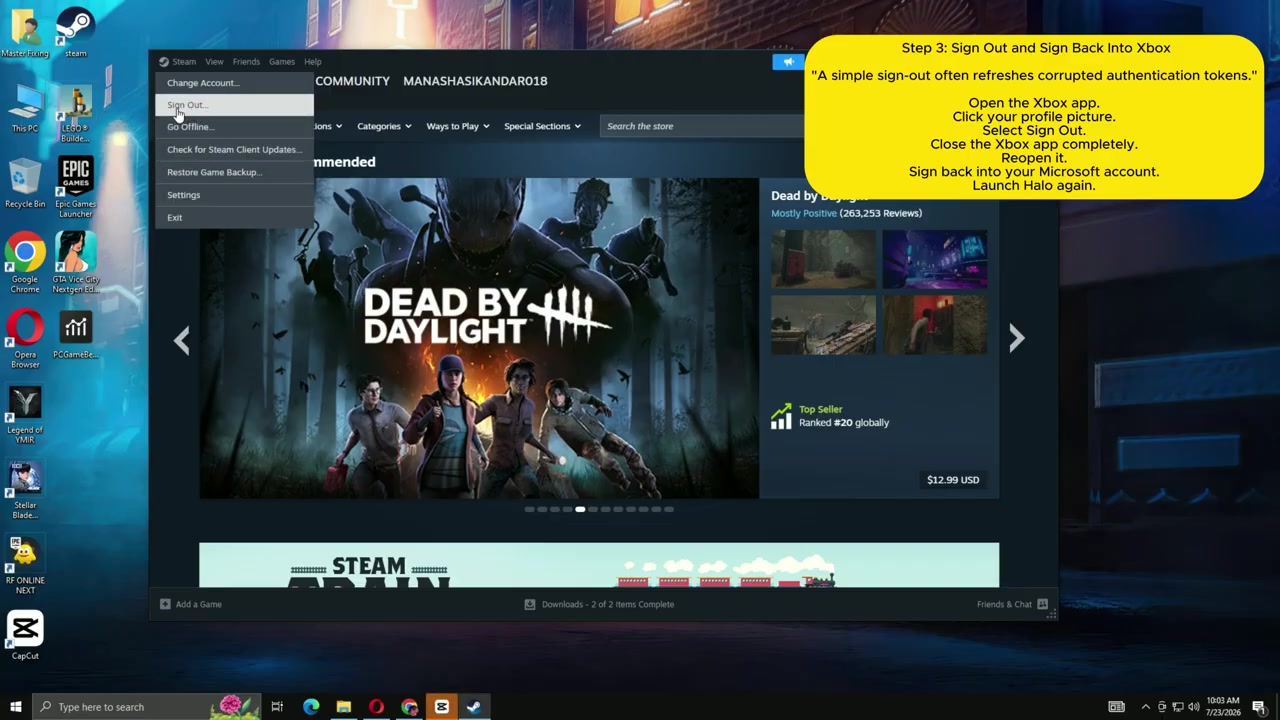This screenshot has height=720, width=1280.
Task: Select the Epic Games Launcher shortcut
Action: [75, 188]
